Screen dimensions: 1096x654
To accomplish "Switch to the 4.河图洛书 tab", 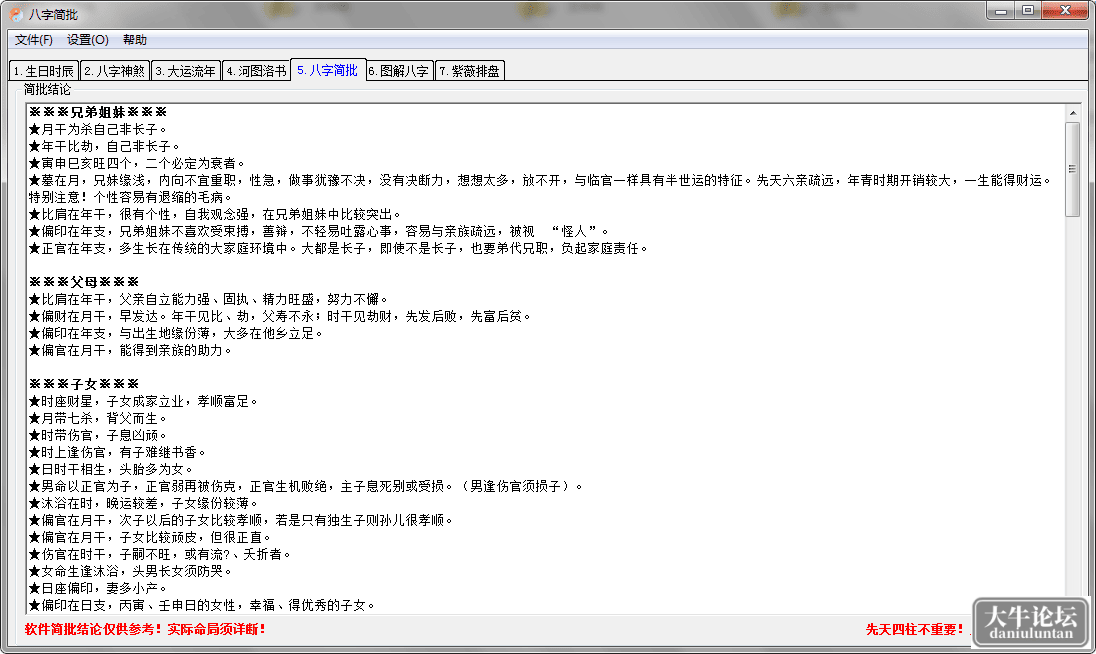I will [x=257, y=71].
